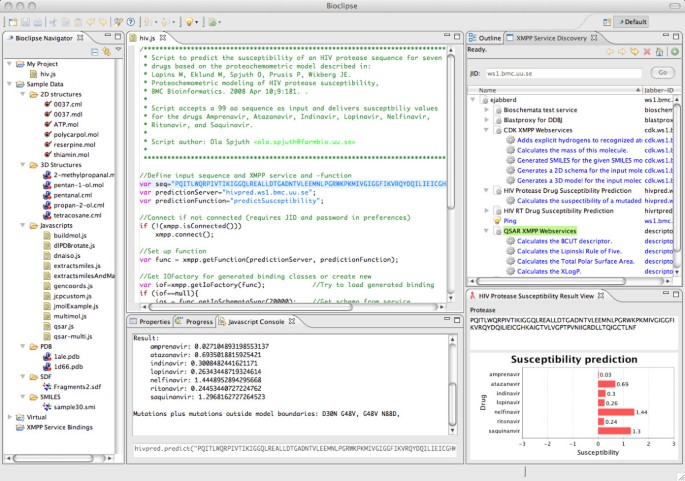Open Navigator view menu triangle
685x481 pixels.
pos(118,50)
